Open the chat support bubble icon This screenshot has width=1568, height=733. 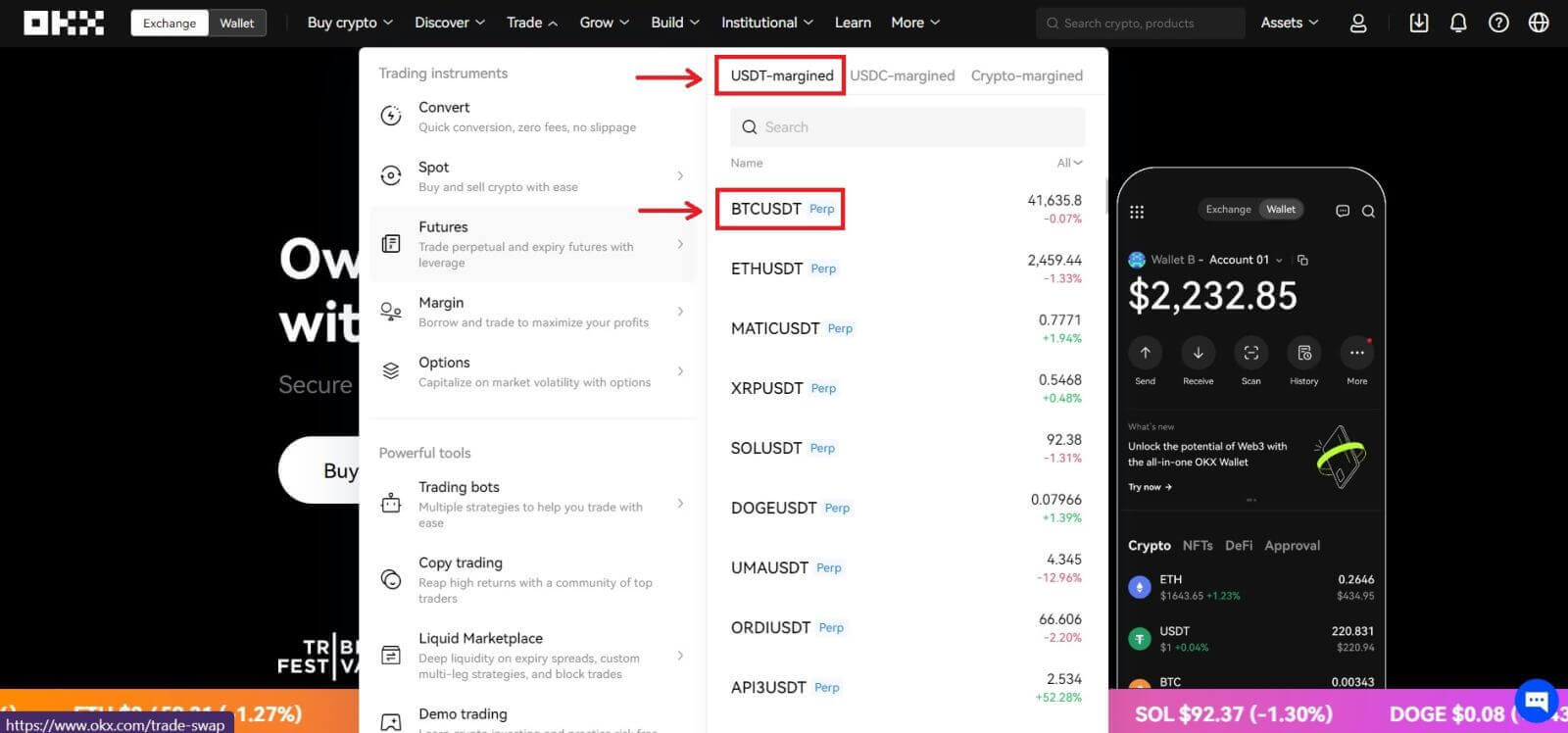[x=1536, y=701]
